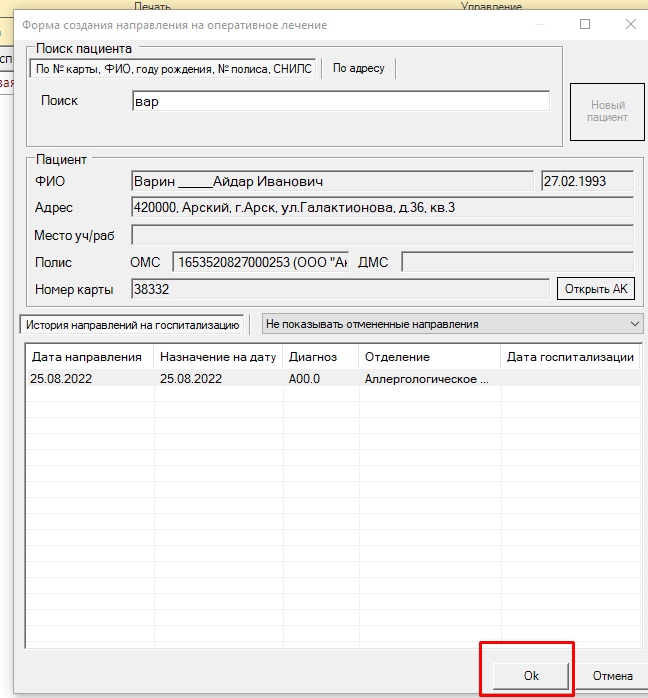Screen dimensions: 648x698
Task: Expand the Не показывать отмененные направления dropdown
Action: pyautogui.click(x=451, y=324)
